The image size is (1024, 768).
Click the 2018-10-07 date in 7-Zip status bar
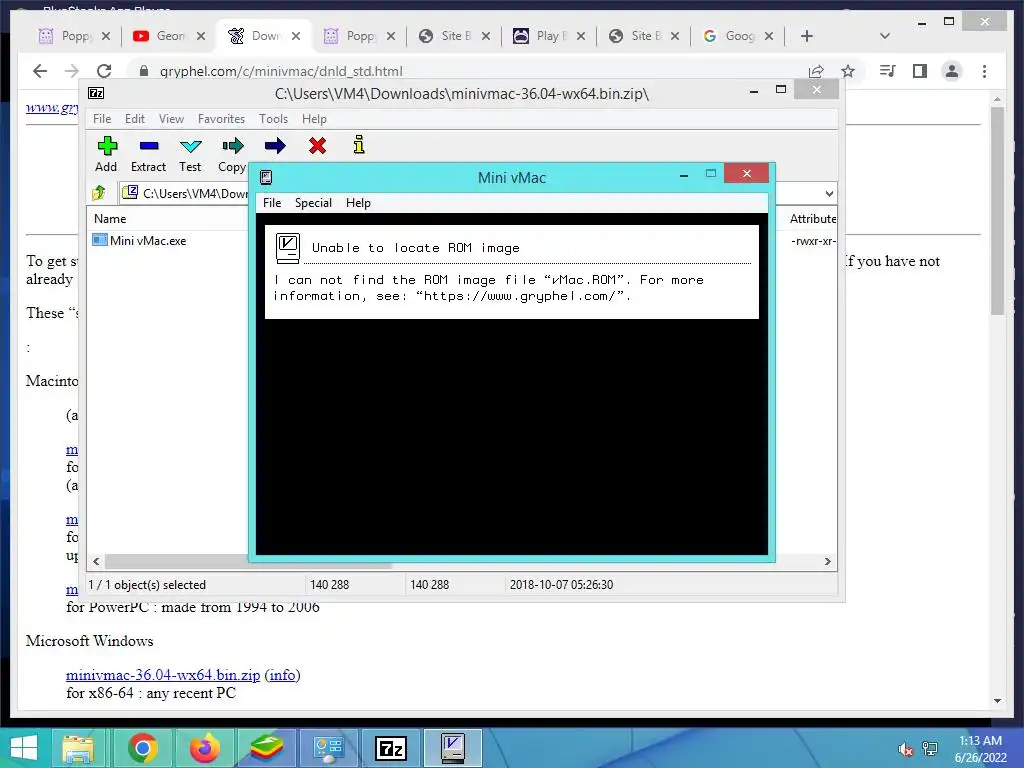[x=561, y=584]
